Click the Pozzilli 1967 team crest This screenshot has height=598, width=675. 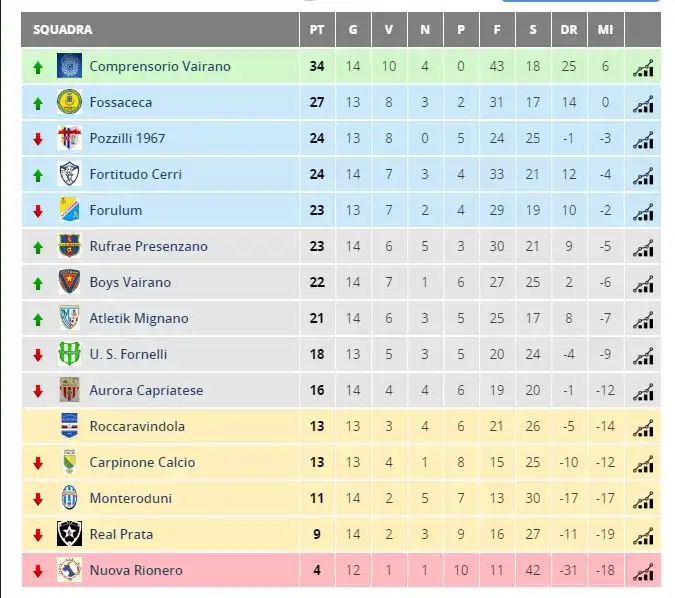(69, 138)
